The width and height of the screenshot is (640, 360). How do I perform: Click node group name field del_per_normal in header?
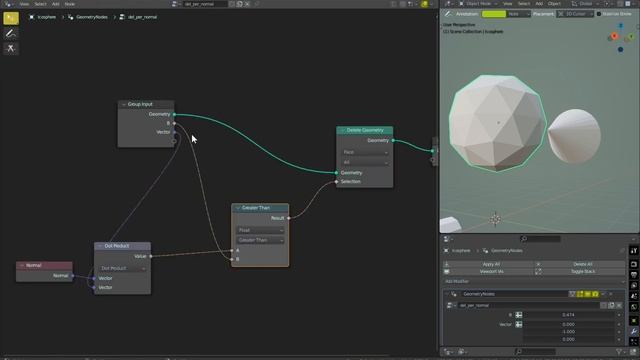[x=205, y=4]
